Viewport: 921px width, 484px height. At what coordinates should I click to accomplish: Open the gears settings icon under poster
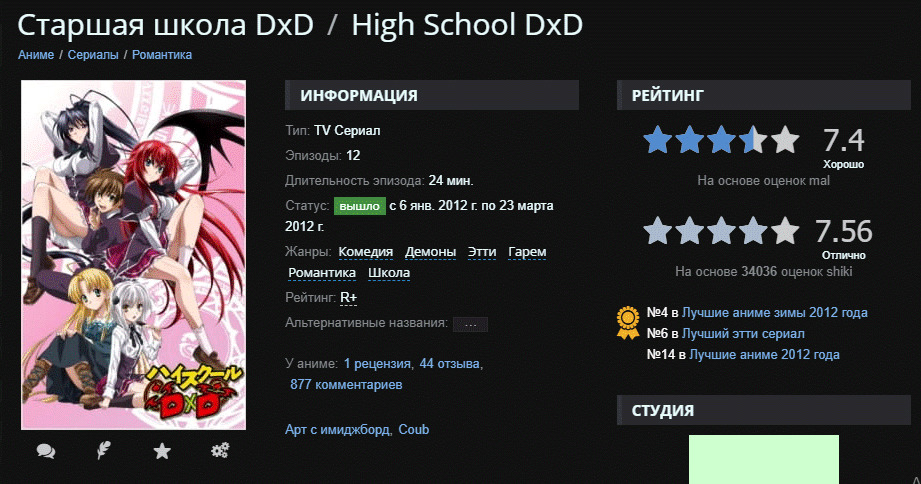click(220, 451)
